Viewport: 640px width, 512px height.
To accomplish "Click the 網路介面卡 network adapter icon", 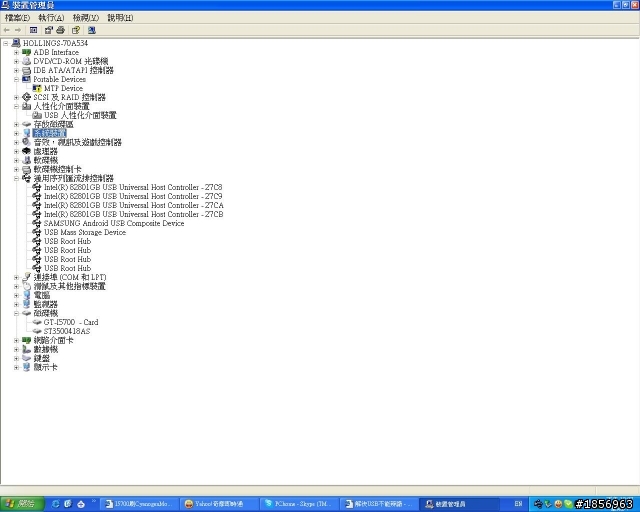I will [x=27, y=341].
